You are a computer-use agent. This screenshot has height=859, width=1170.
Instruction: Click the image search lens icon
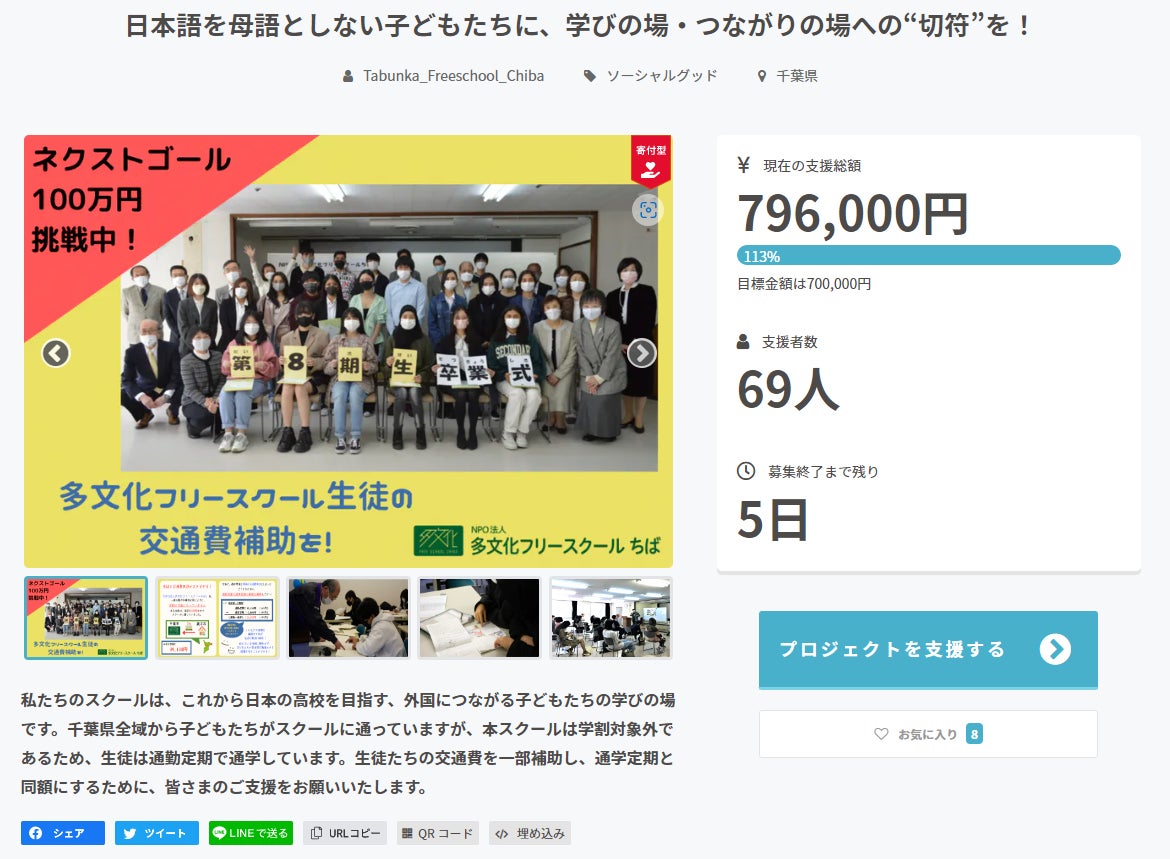(x=648, y=210)
